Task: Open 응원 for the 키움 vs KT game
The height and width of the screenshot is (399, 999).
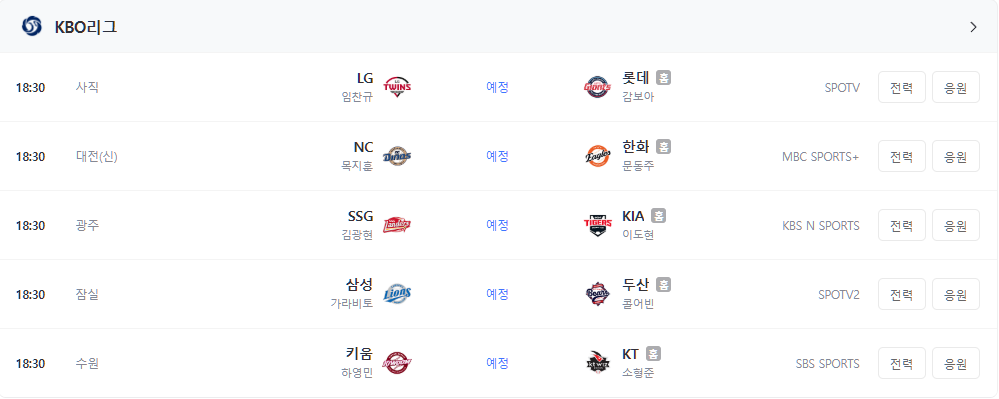Action: 956,363
